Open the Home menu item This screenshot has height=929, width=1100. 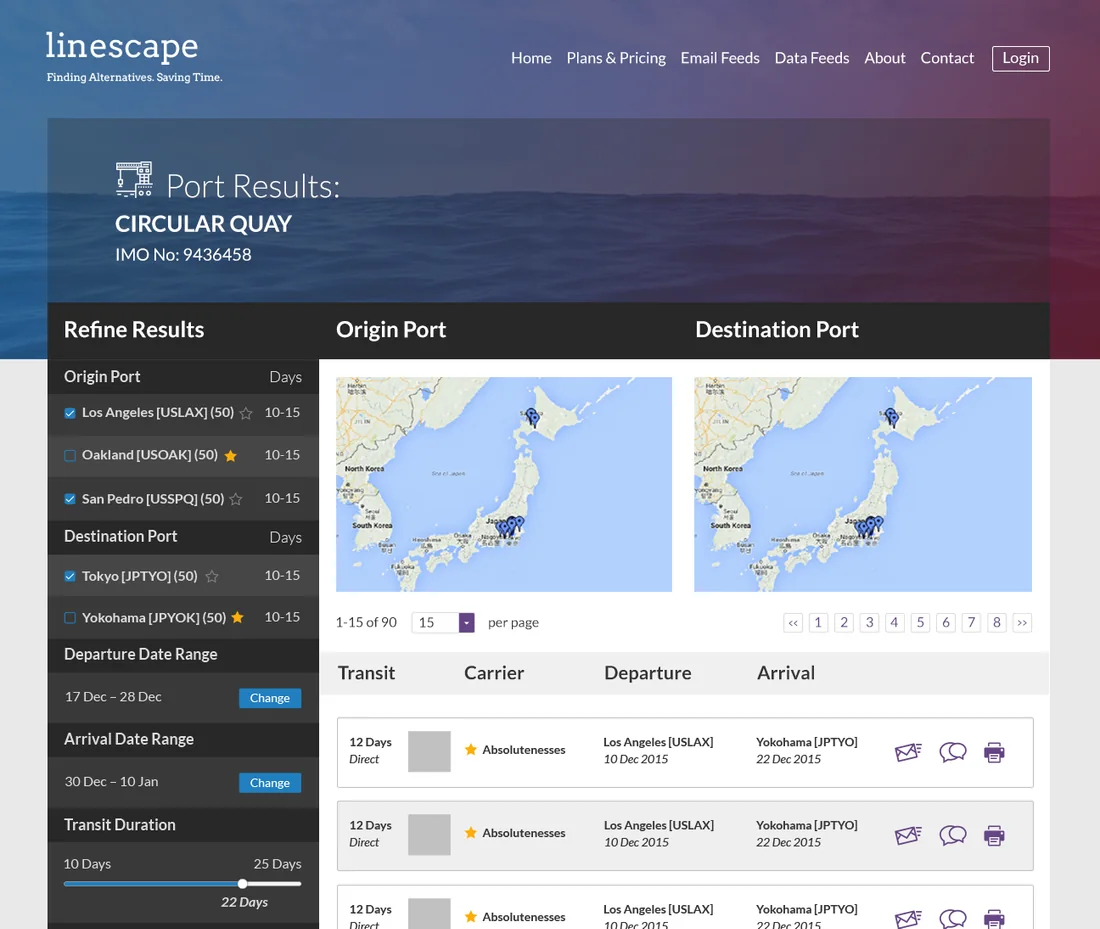pyautogui.click(x=531, y=58)
